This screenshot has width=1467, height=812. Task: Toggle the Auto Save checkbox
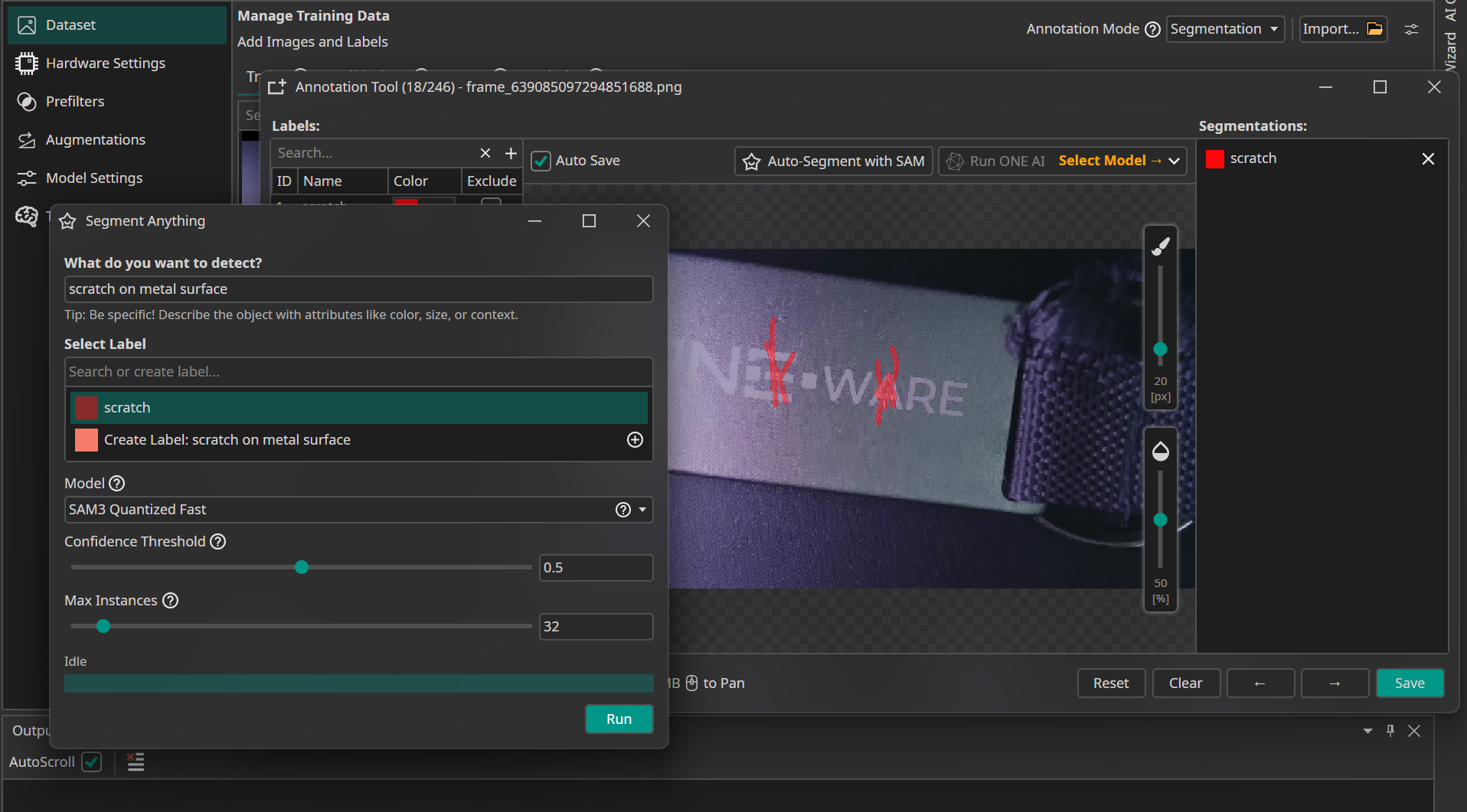click(541, 161)
